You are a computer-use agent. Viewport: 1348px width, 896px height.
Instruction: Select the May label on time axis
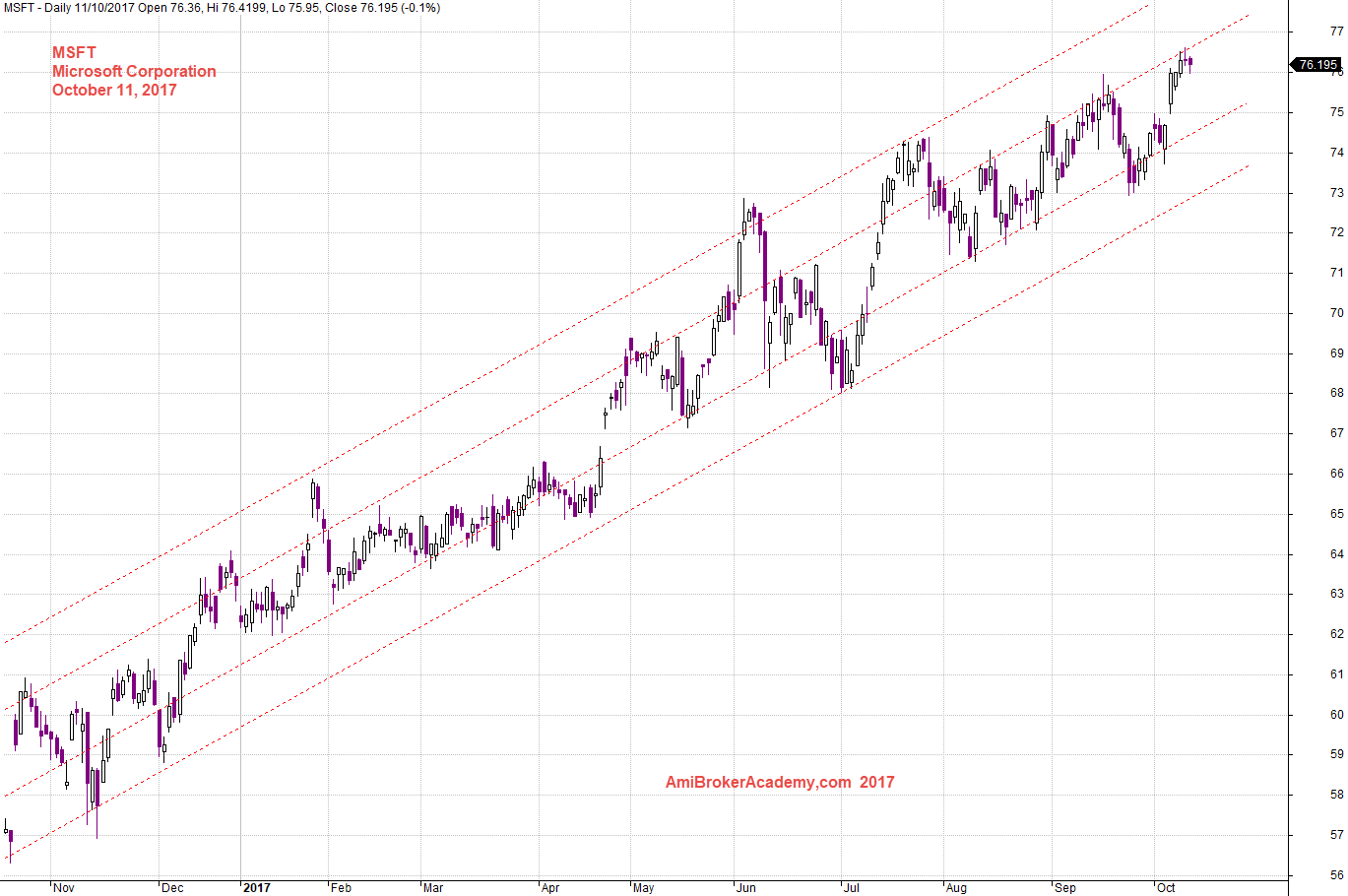tap(643, 888)
